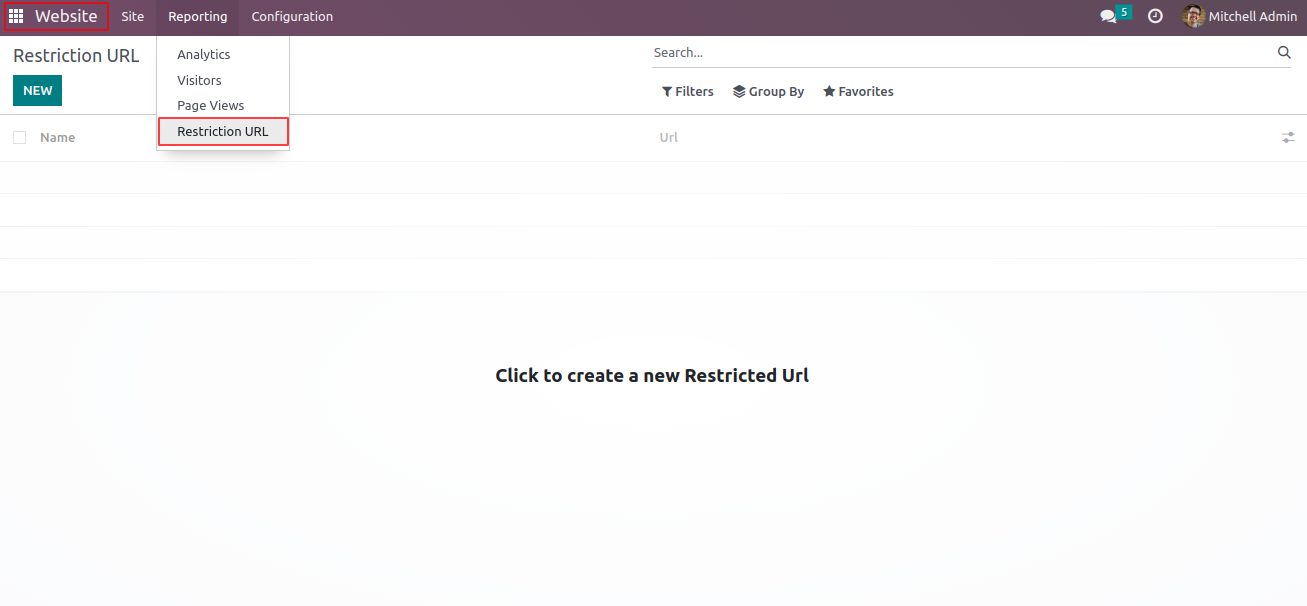Viewport: 1307px width, 606px height.
Task: Click the messages count badge 5
Action: pos(1125,12)
